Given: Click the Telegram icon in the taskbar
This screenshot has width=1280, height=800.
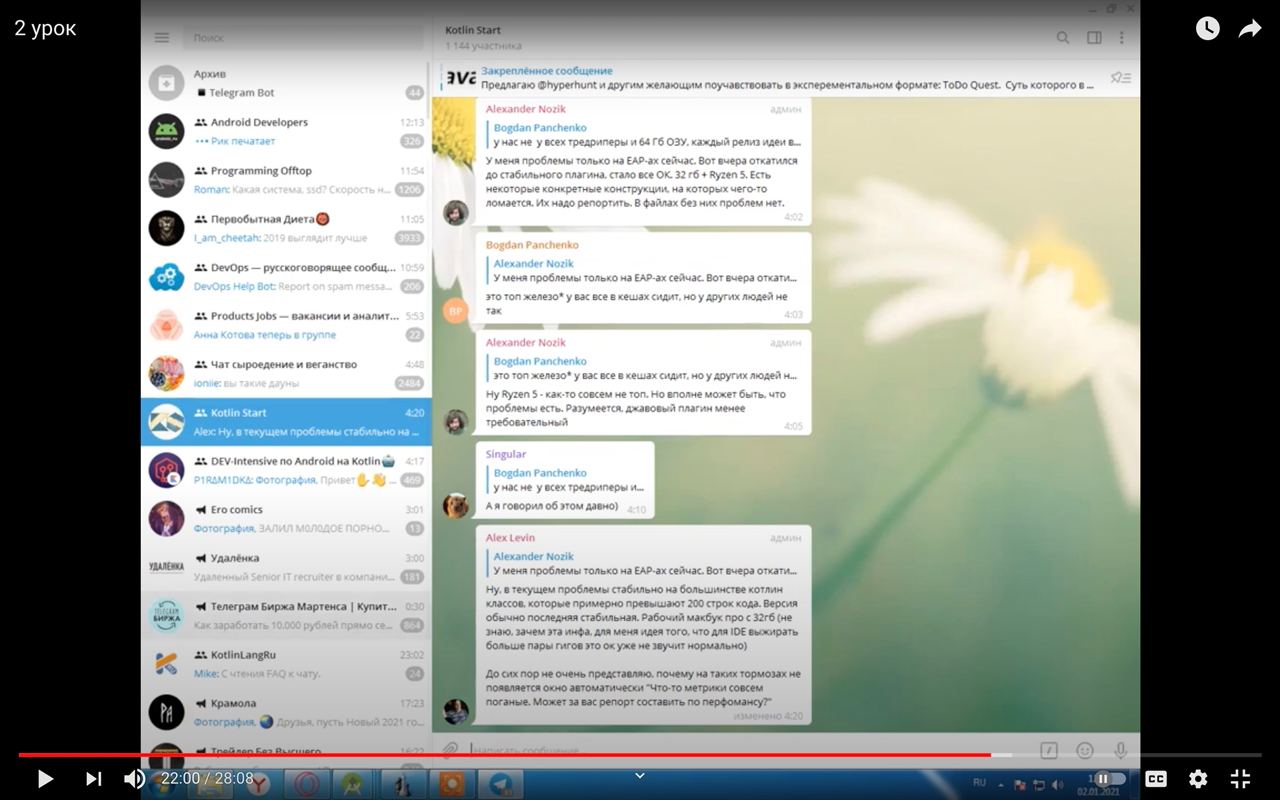Looking at the screenshot, I should (x=501, y=784).
